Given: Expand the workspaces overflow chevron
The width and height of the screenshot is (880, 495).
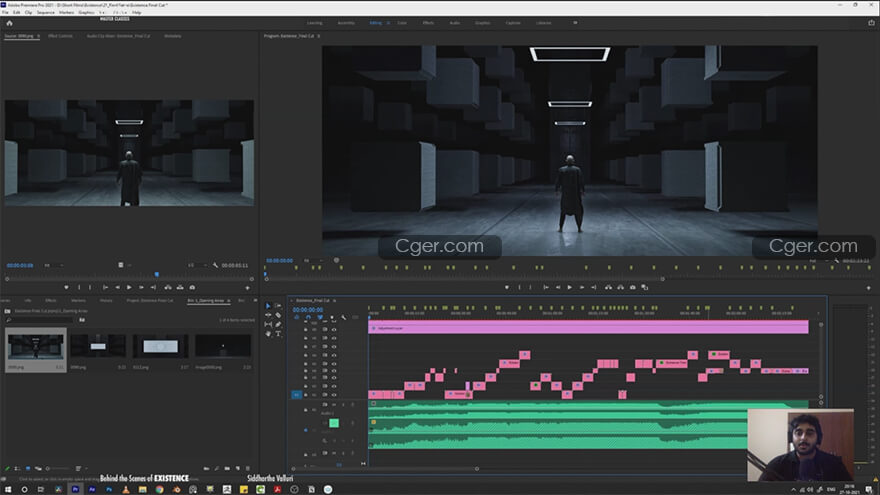Looking at the screenshot, I should [x=575, y=23].
